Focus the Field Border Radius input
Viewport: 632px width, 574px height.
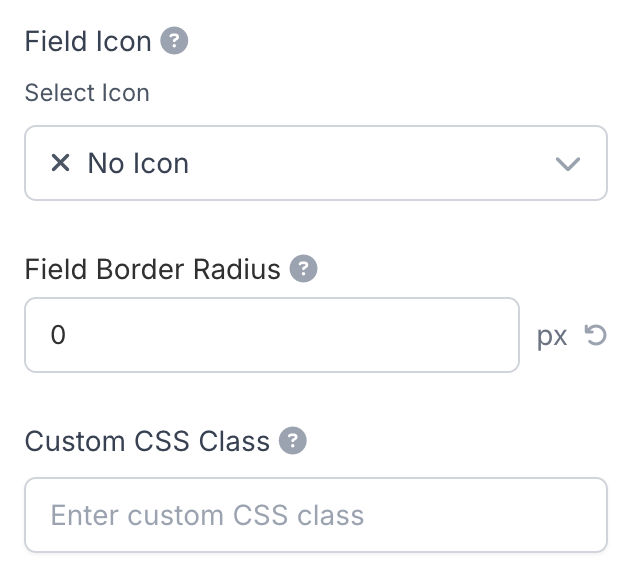272,335
